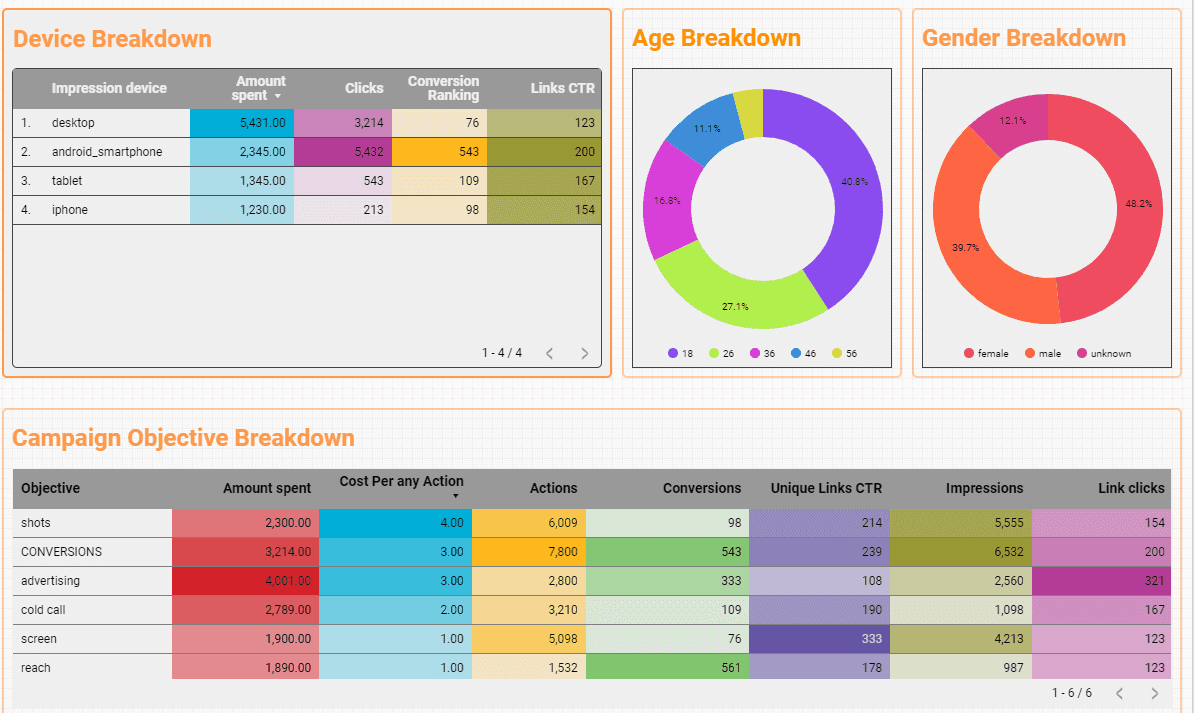
Task: Toggle age 46 legend item
Action: click(x=803, y=353)
